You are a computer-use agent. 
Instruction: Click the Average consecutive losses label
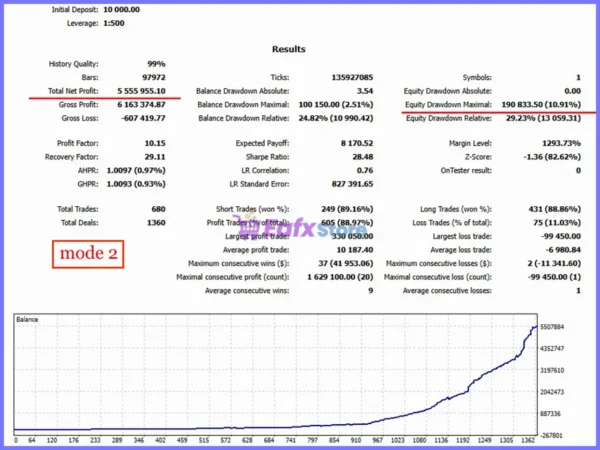pos(447,291)
